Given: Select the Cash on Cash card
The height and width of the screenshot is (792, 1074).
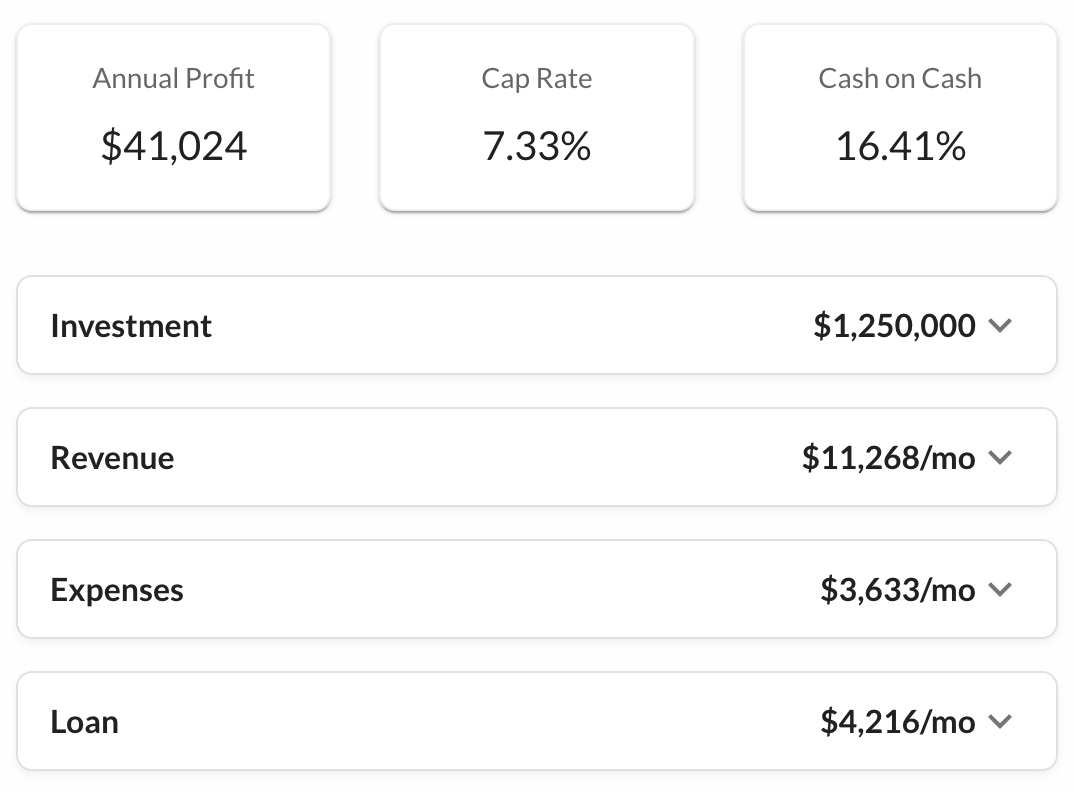Looking at the screenshot, I should 899,117.
